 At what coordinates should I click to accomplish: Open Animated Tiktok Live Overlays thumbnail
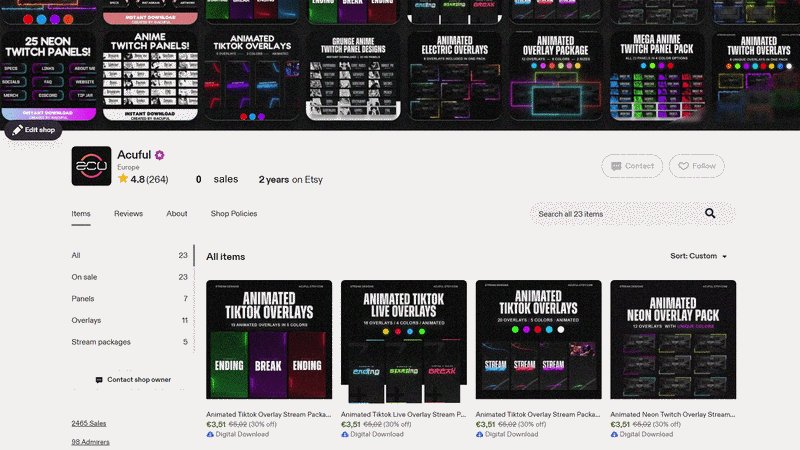click(x=404, y=341)
